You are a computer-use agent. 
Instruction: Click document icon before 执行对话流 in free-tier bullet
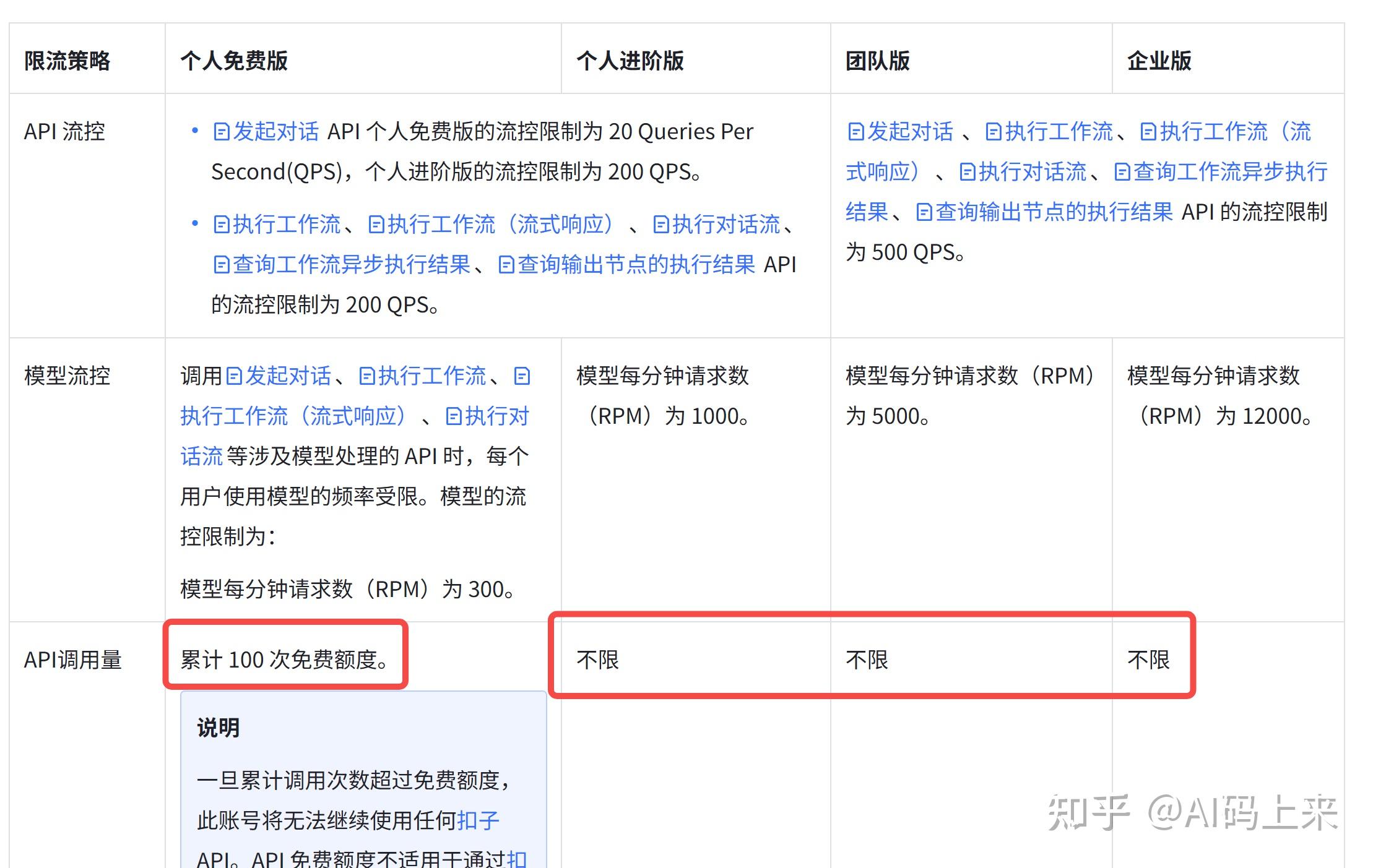pyautogui.click(x=661, y=224)
